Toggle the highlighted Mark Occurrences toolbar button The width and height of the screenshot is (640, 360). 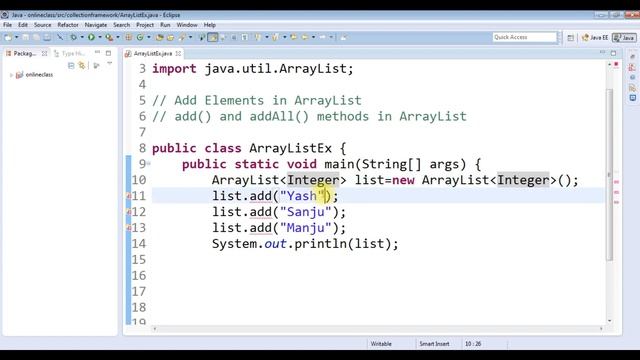pyautogui.click(x=213, y=37)
